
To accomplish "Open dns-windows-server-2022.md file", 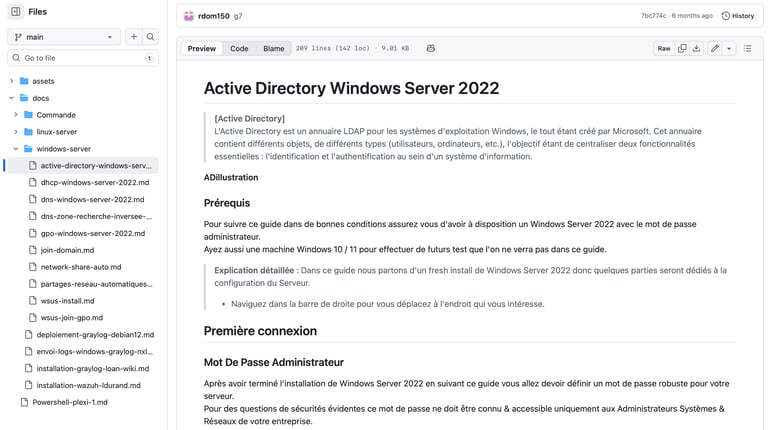I will tap(93, 199).
